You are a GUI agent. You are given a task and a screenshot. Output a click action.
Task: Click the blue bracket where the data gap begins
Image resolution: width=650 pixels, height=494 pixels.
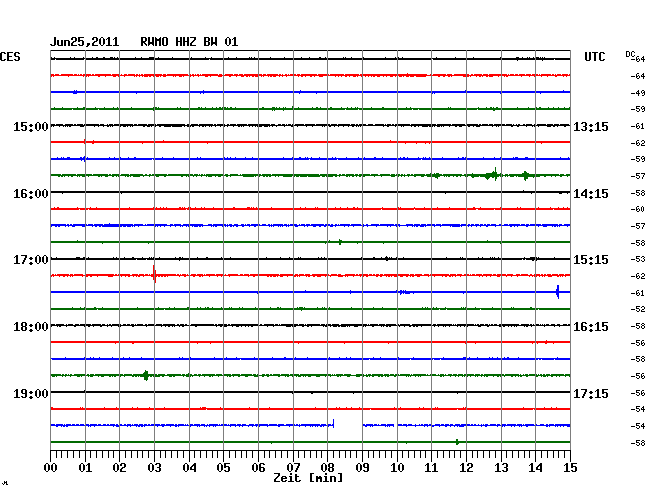point(333,424)
